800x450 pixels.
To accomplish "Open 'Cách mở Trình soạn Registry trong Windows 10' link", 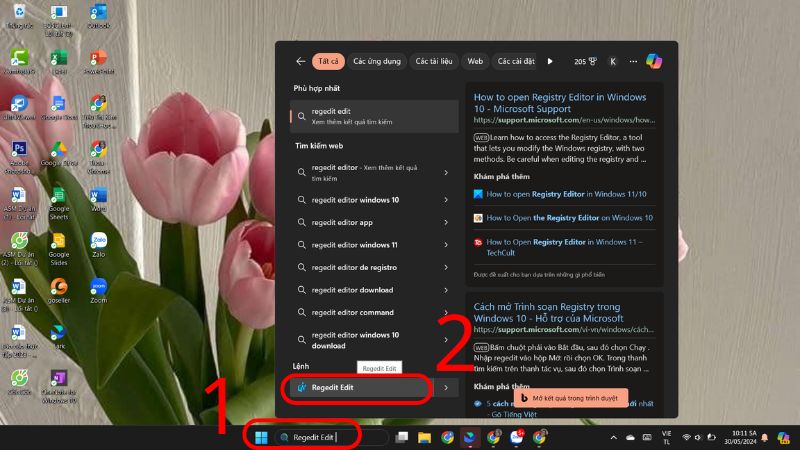I will click(548, 312).
